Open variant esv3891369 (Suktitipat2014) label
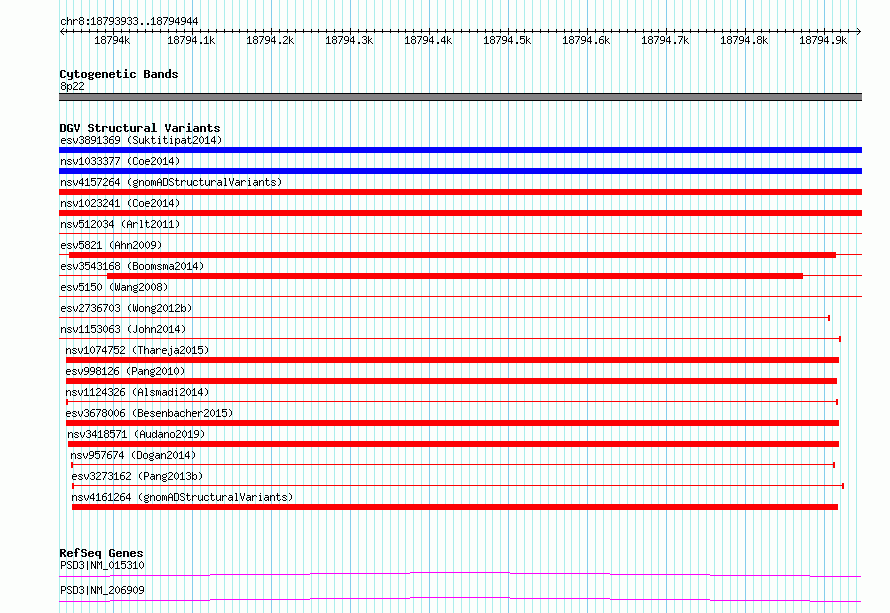This screenshot has width=890, height=613. [x=141, y=140]
